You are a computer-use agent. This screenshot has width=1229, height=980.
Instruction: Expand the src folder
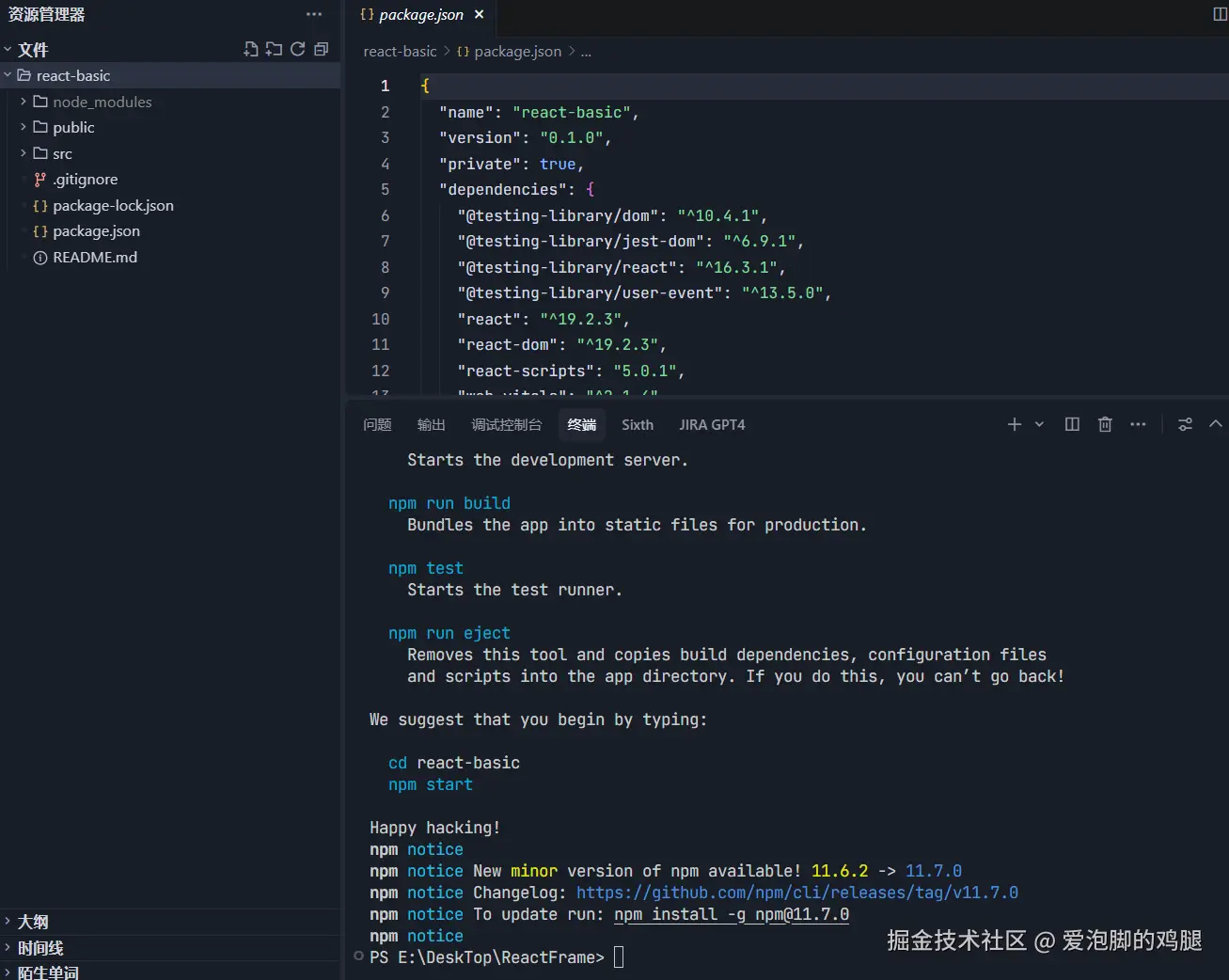point(24,153)
